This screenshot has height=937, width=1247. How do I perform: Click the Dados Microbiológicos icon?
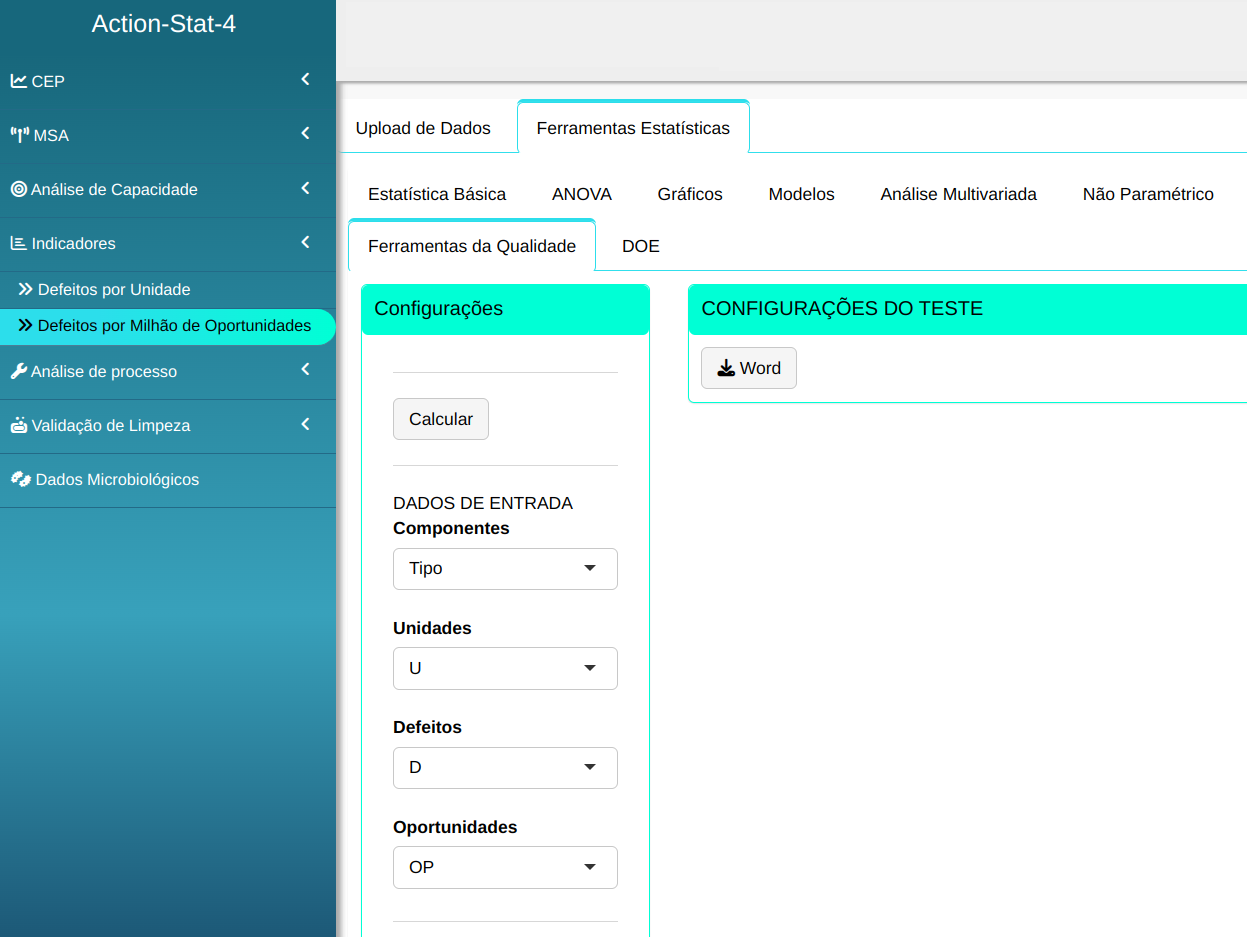click(x=21, y=479)
